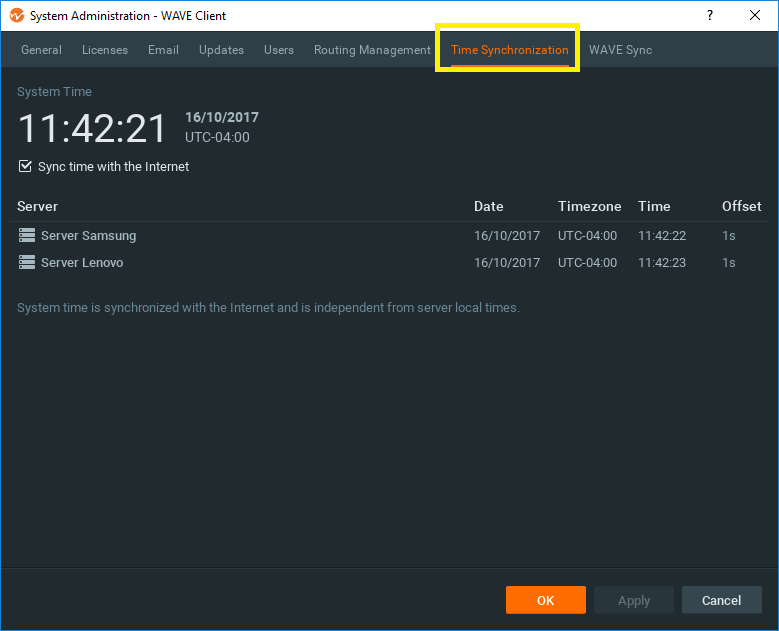This screenshot has height=631, width=779.
Task: Switch to Routing Management tab
Action: [x=372, y=50]
